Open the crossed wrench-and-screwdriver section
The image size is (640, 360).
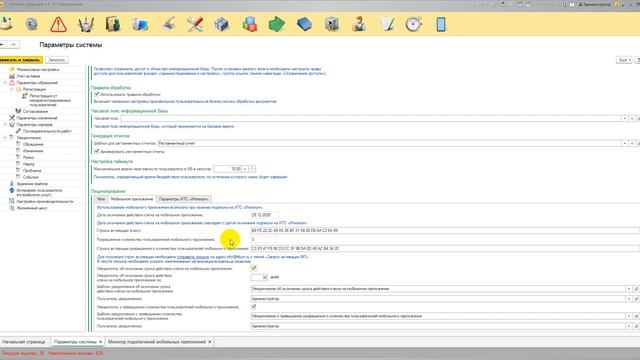pos(195,24)
